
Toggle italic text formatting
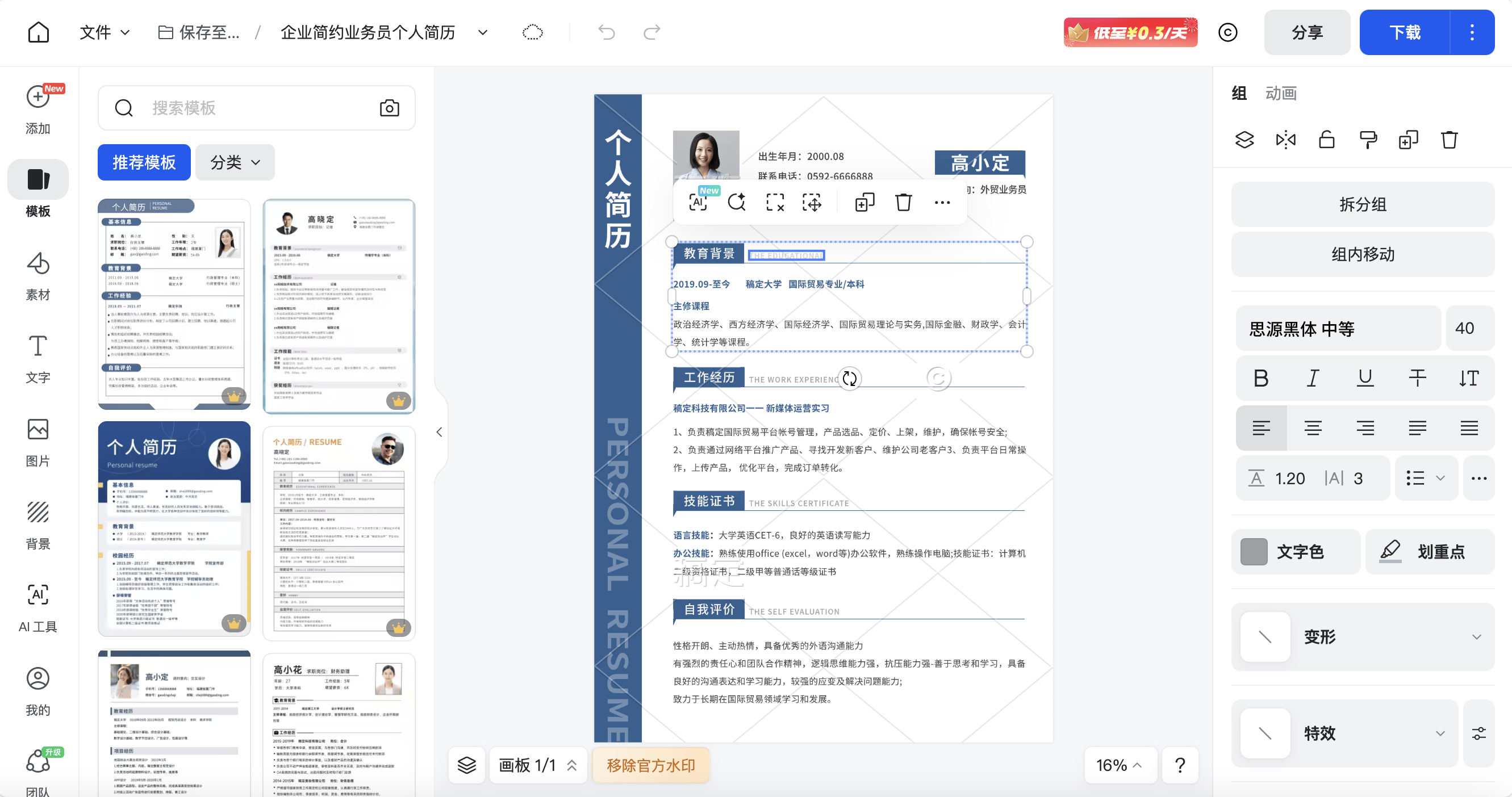(x=1313, y=378)
